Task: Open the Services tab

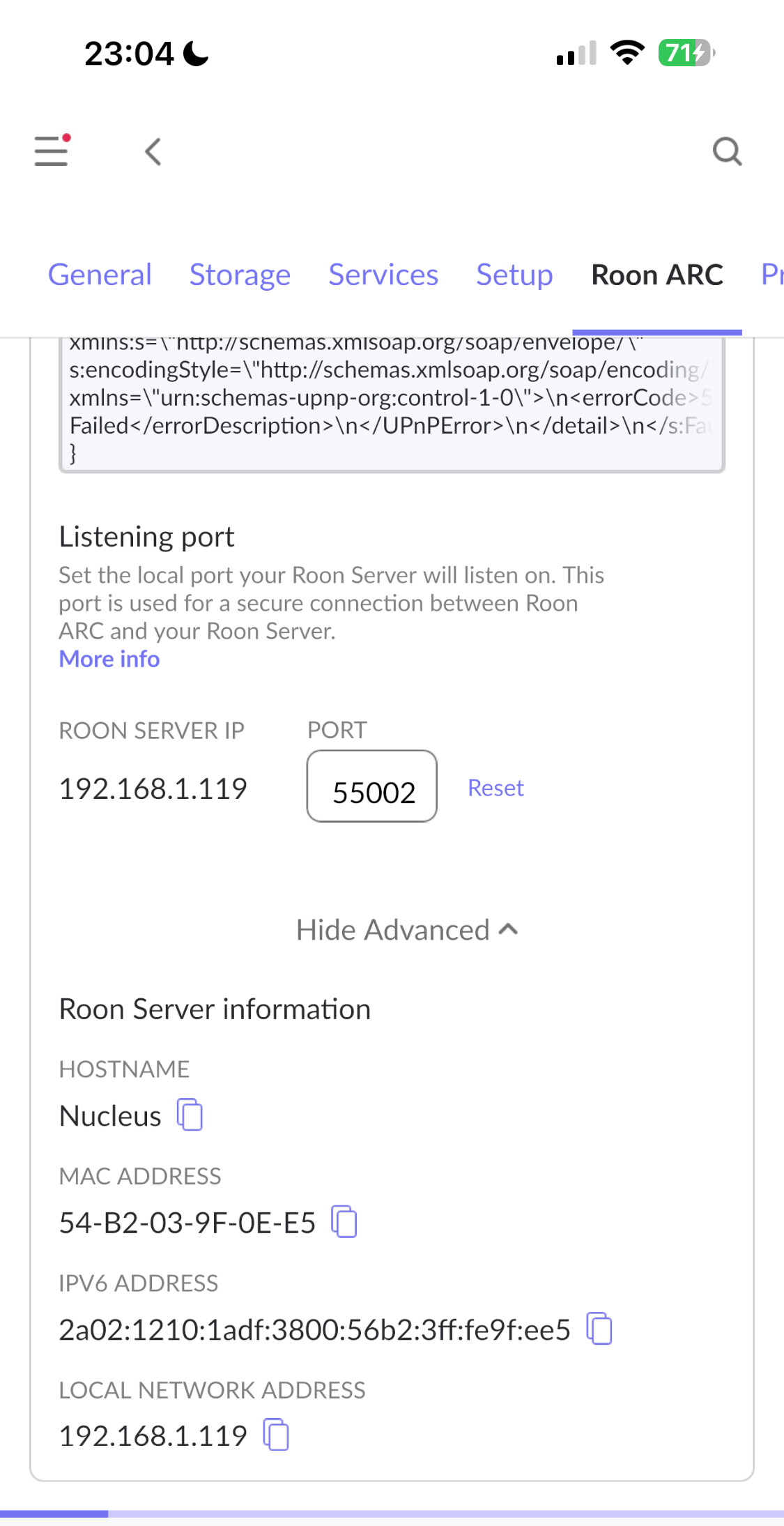Action: (383, 275)
